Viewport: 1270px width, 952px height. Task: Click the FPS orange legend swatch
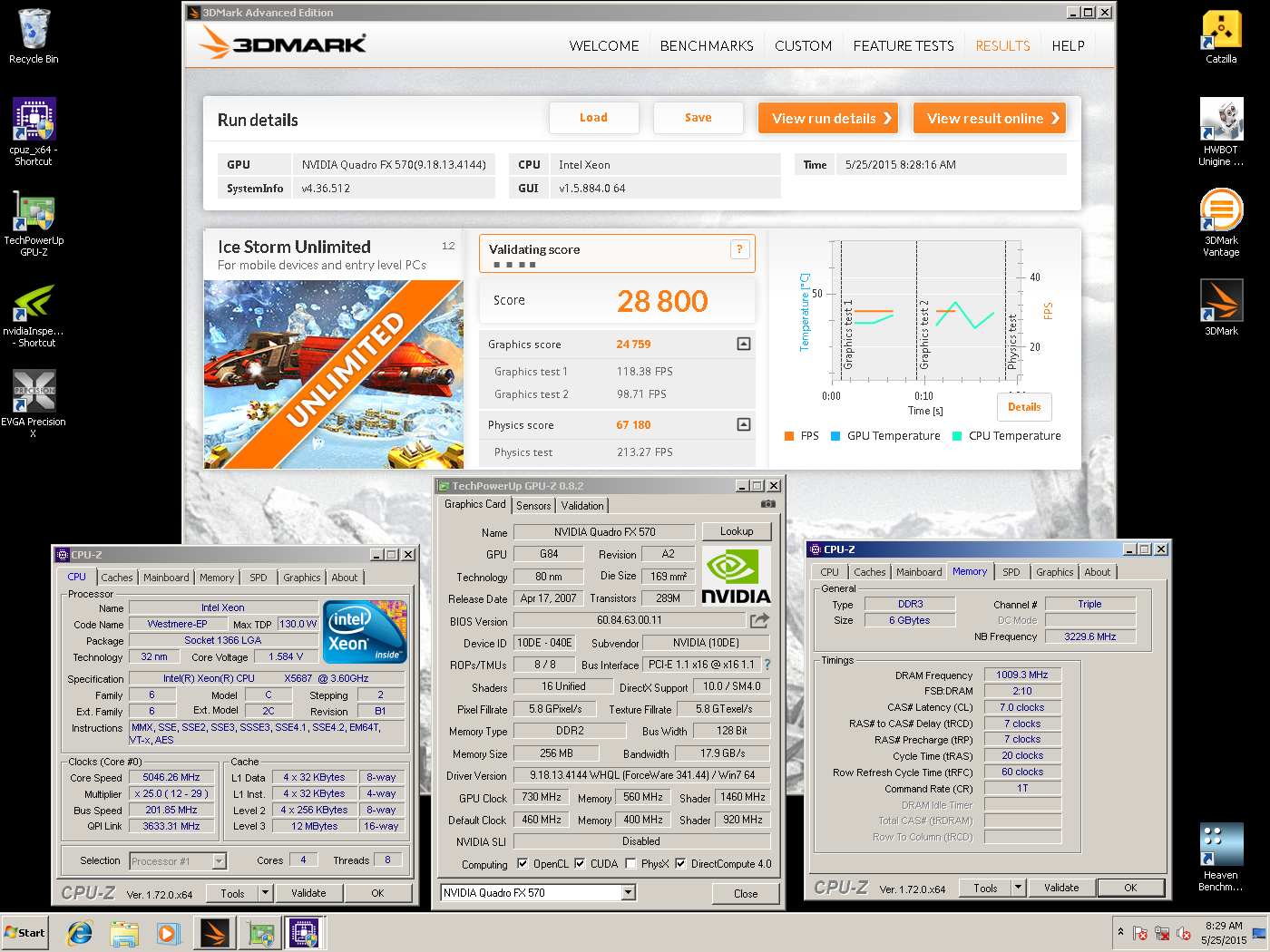click(x=789, y=436)
